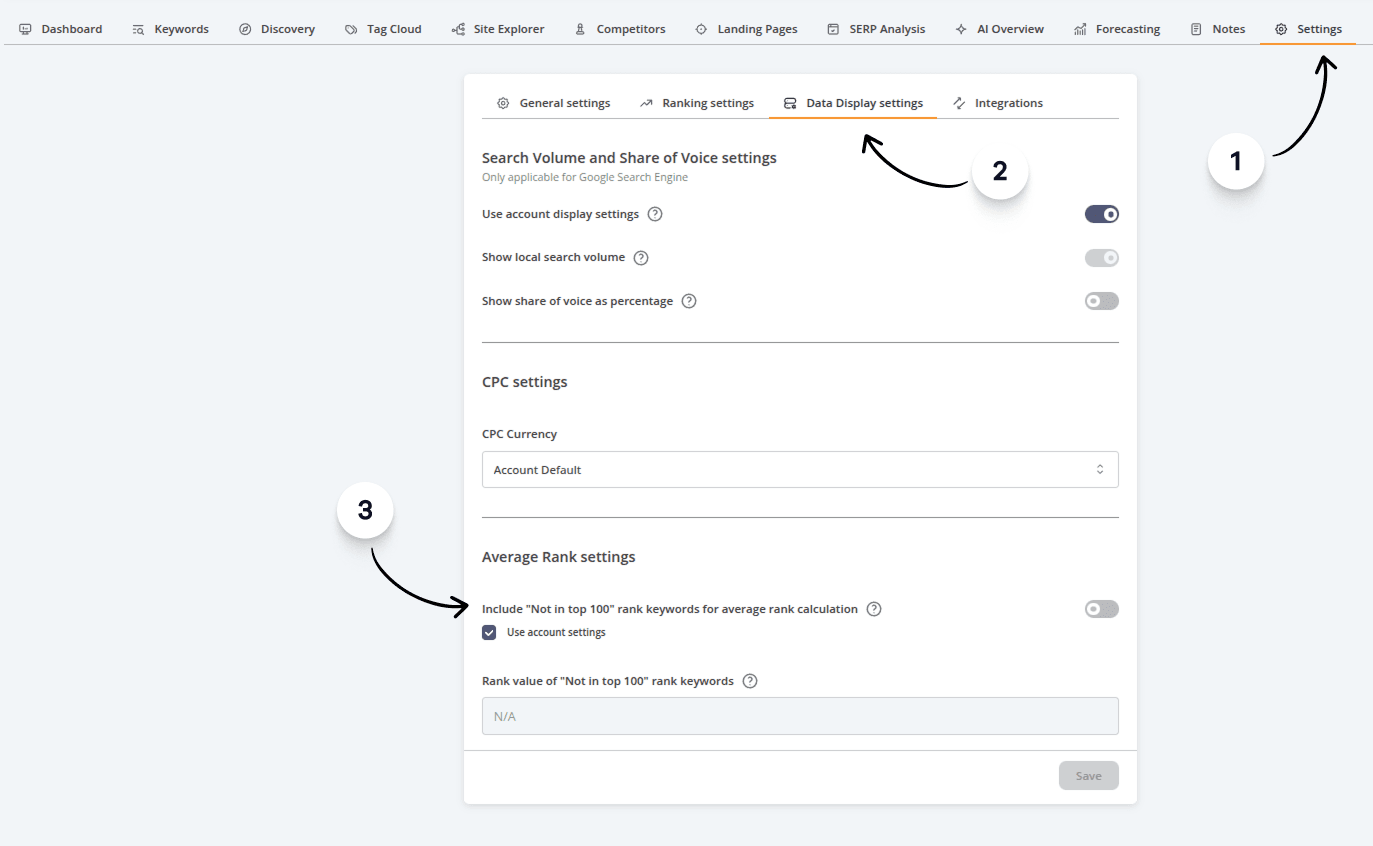1373x846 pixels.
Task: Select the top Settings tab
Action: pos(1308,29)
